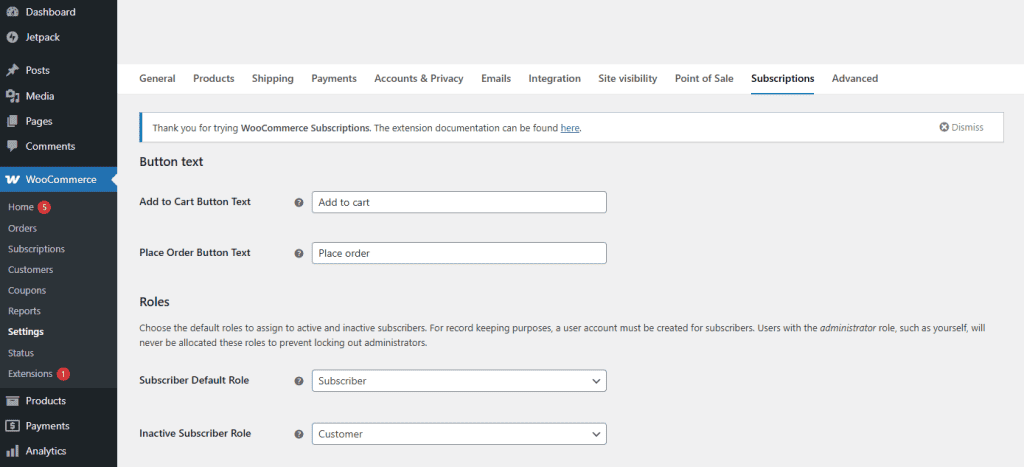This screenshot has width=1024, height=467.
Task: Click help tooltip for Inactive Subscriber Role
Action: click(299, 434)
